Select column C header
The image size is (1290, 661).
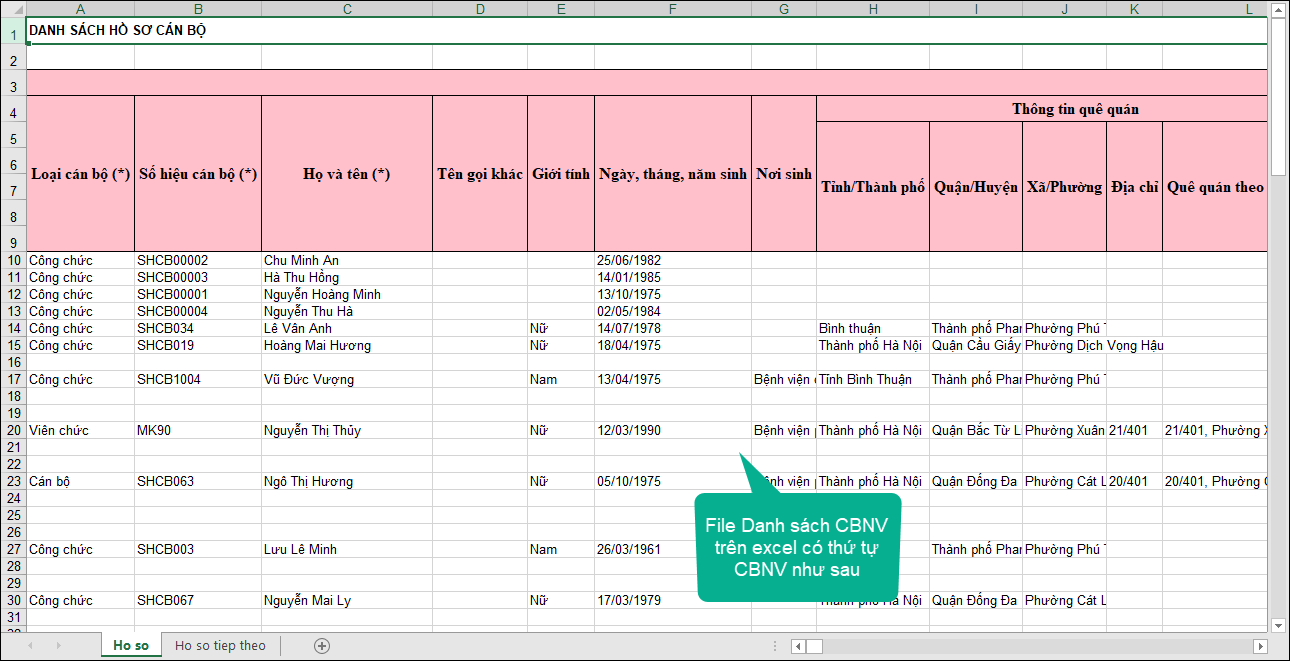point(347,9)
